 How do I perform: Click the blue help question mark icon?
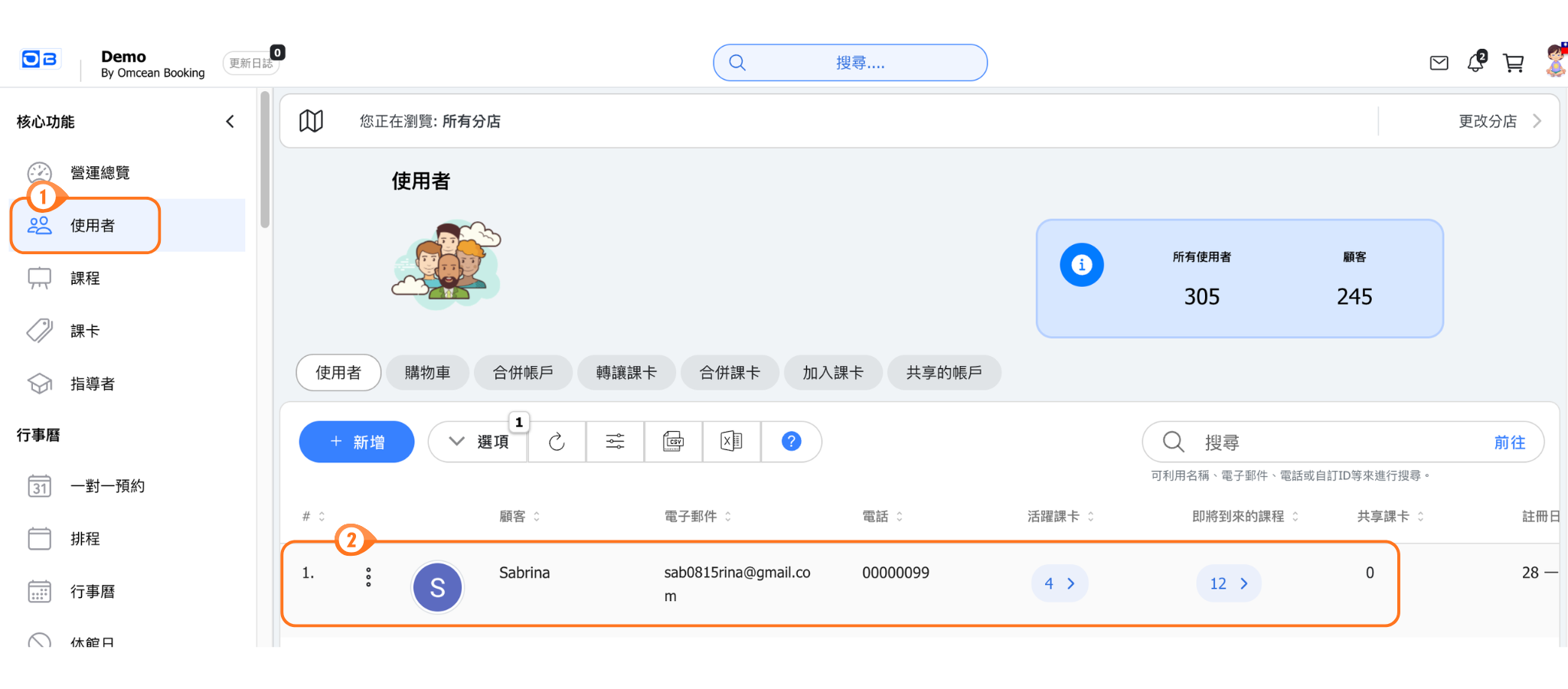pyautogui.click(x=791, y=442)
